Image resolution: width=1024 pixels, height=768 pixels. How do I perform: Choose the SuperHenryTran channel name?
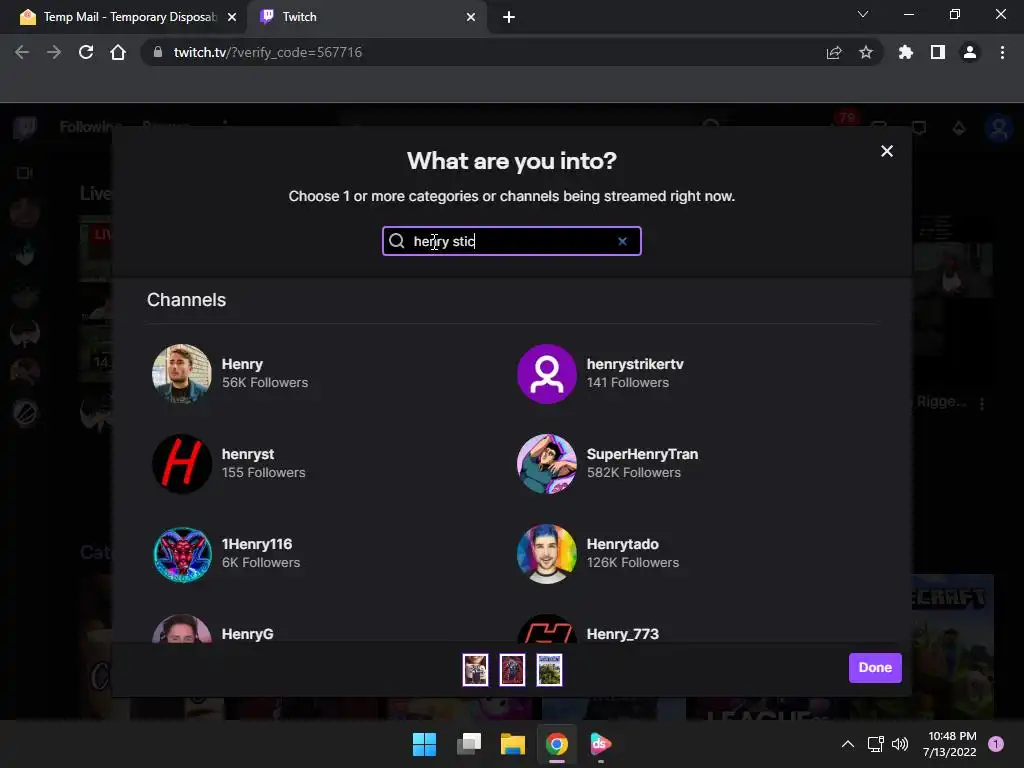click(642, 455)
